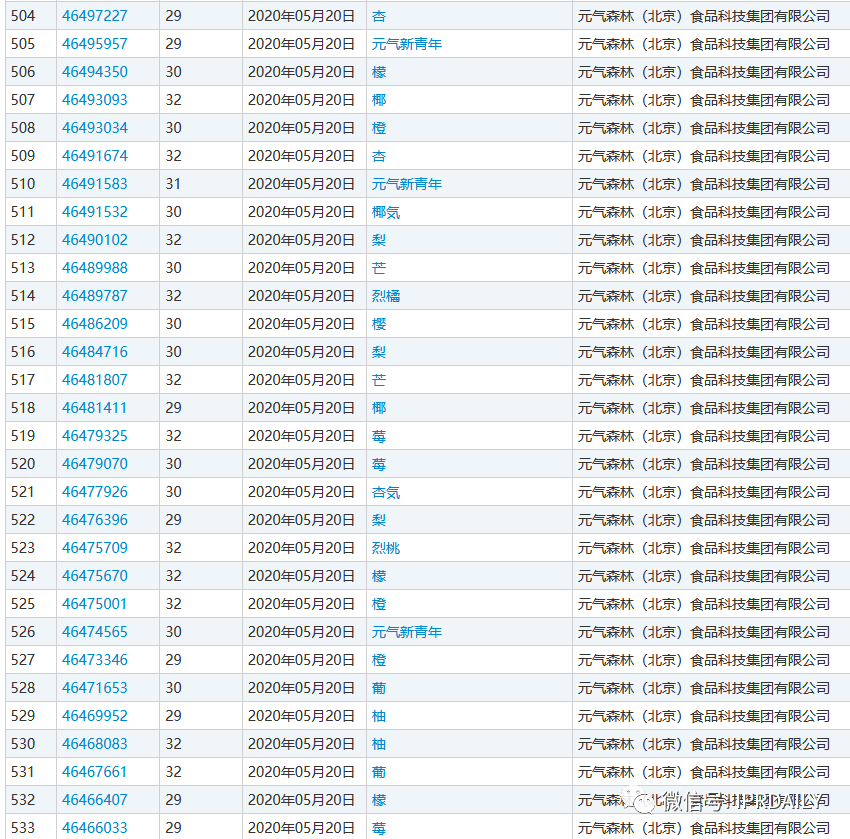Open trademark 芒 in row 513

(379, 268)
